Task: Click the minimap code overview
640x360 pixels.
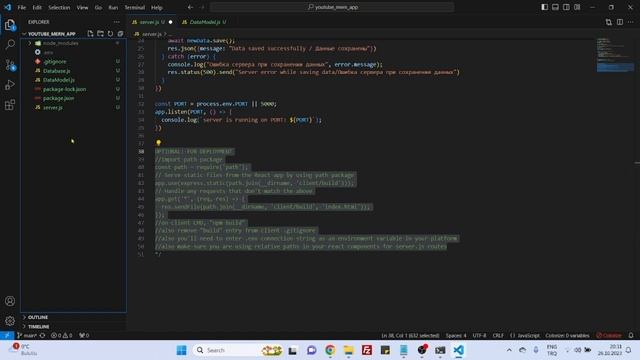Action: [615, 55]
